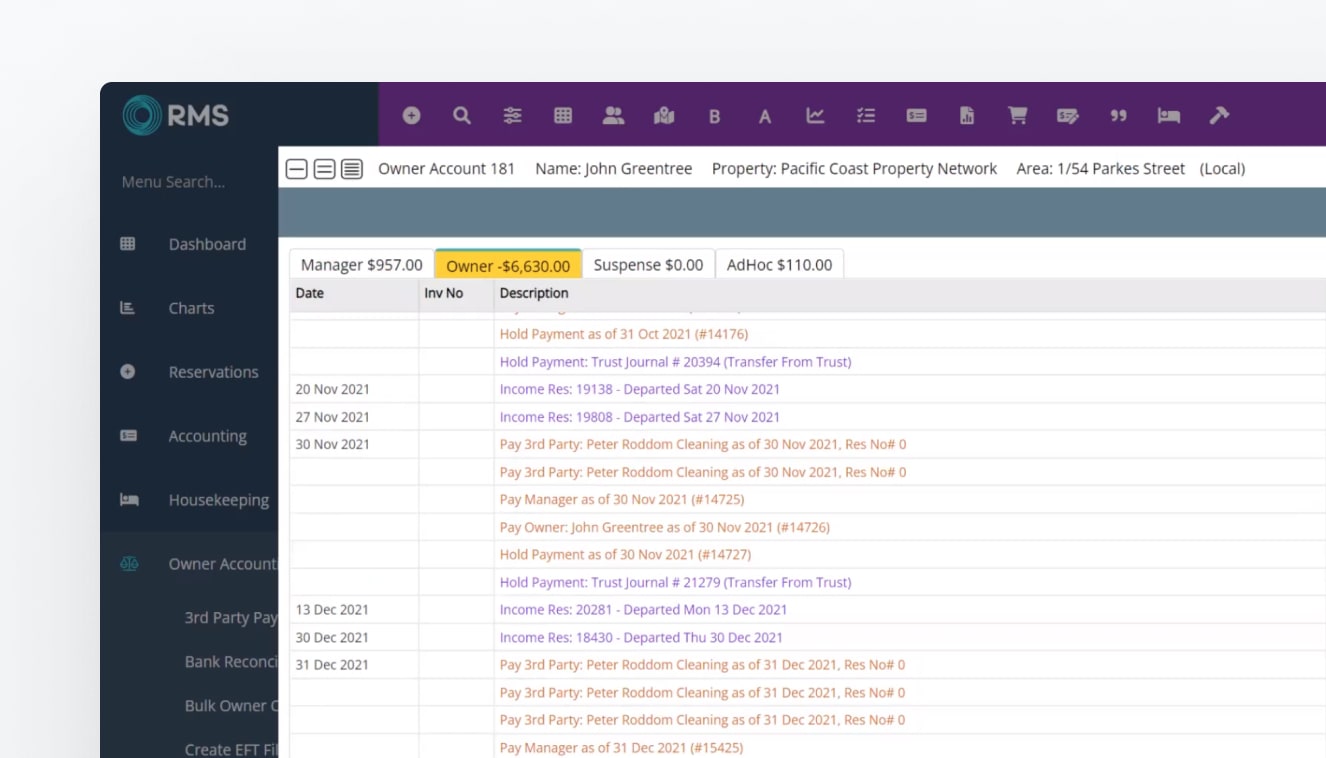The width and height of the screenshot is (1326, 758).
Task: Click the Income Res: 20281 entry
Action: [x=643, y=609]
